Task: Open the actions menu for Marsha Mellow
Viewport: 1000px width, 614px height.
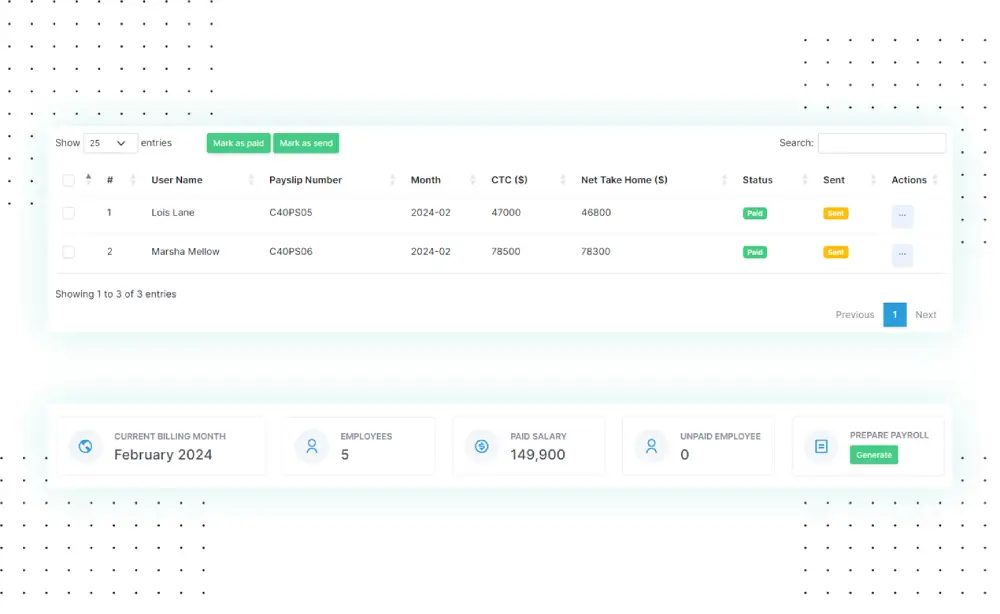Action: tap(902, 255)
